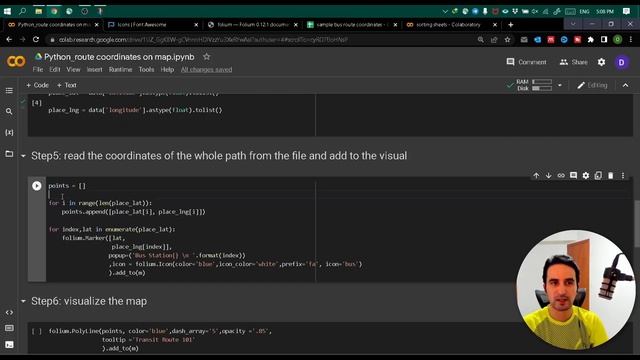This screenshot has width=640, height=360.
Task: Open tab search dropdown chevron
Action: 573,24
